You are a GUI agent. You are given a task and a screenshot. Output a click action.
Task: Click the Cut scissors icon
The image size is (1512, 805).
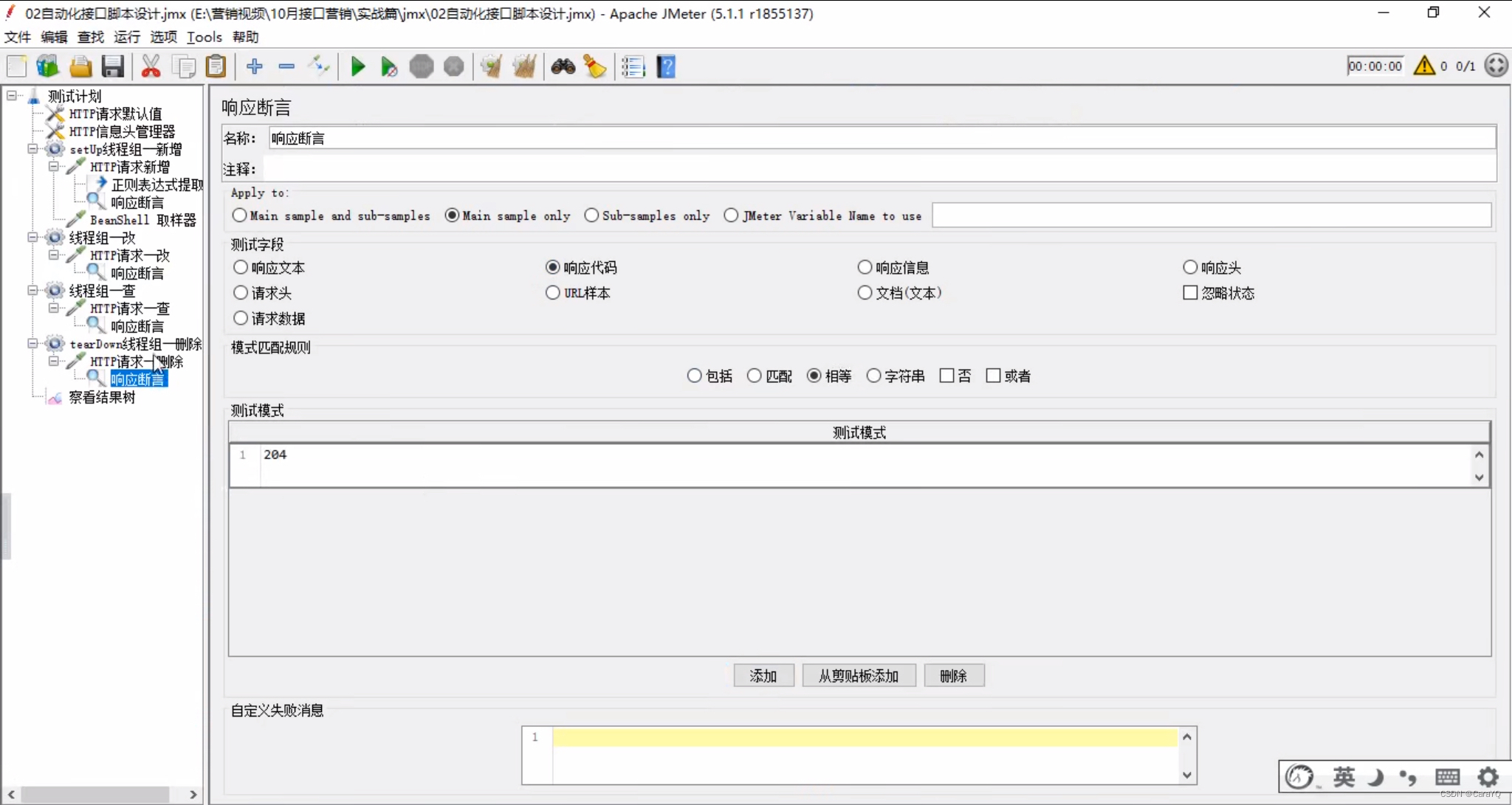(x=151, y=66)
